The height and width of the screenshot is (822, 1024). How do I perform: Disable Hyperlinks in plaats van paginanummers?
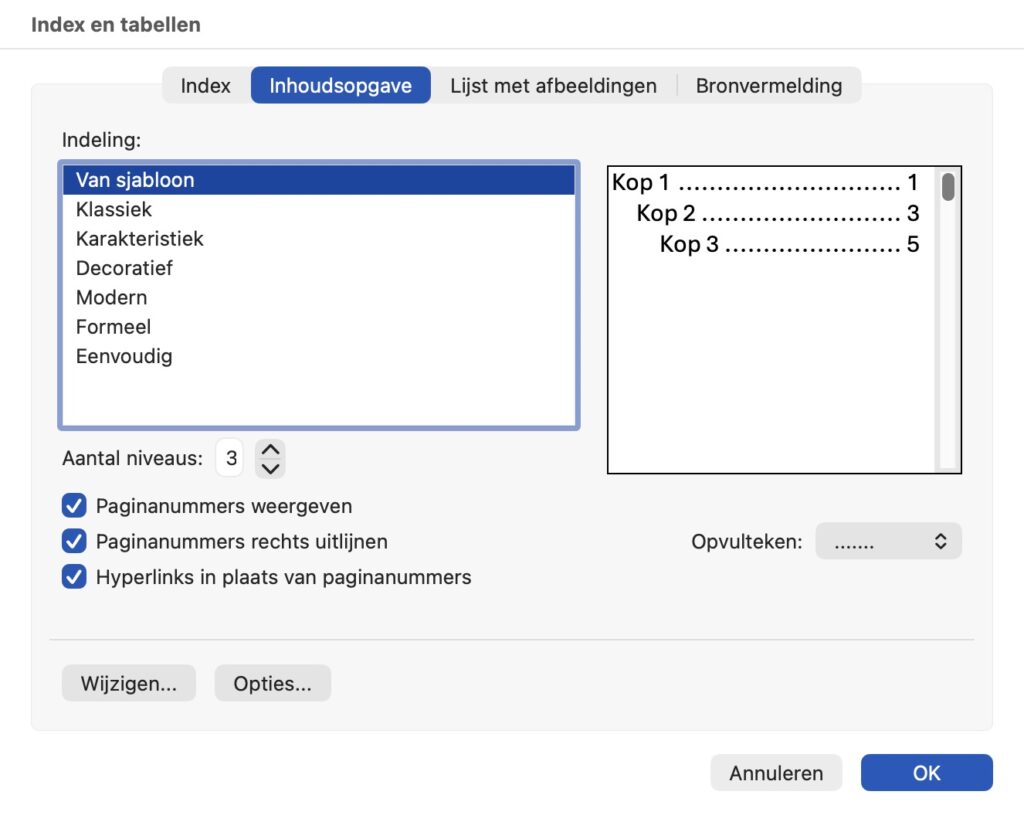(74, 577)
